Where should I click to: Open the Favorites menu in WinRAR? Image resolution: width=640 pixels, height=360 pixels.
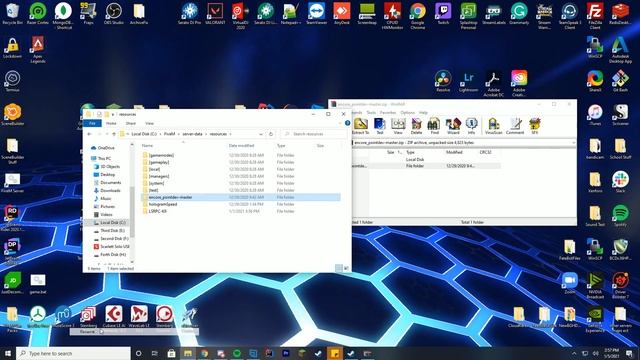(x=388, y=112)
